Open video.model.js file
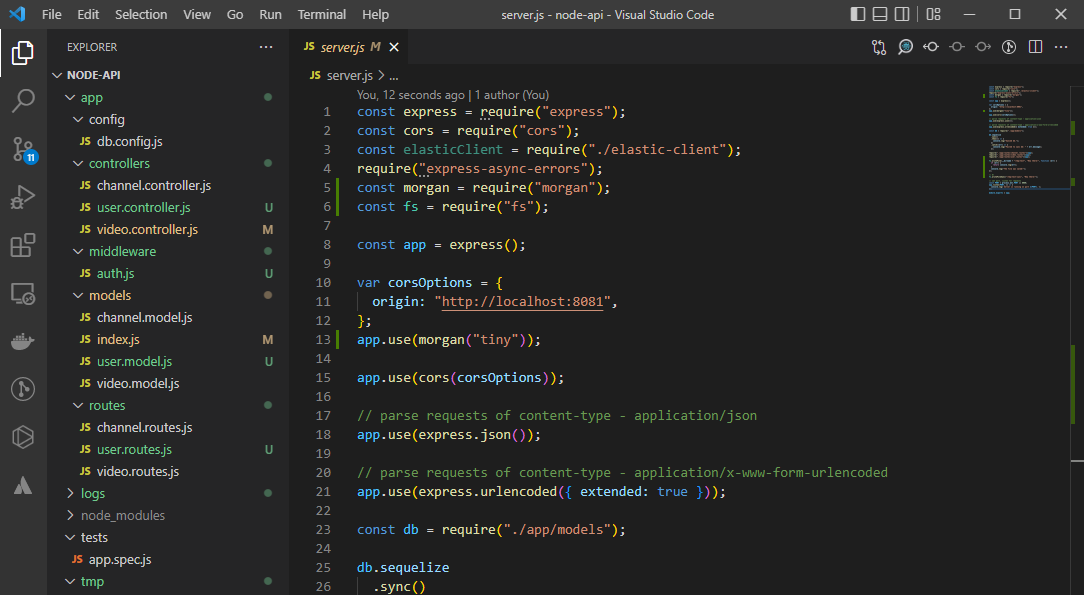1084x595 pixels. 138,384
